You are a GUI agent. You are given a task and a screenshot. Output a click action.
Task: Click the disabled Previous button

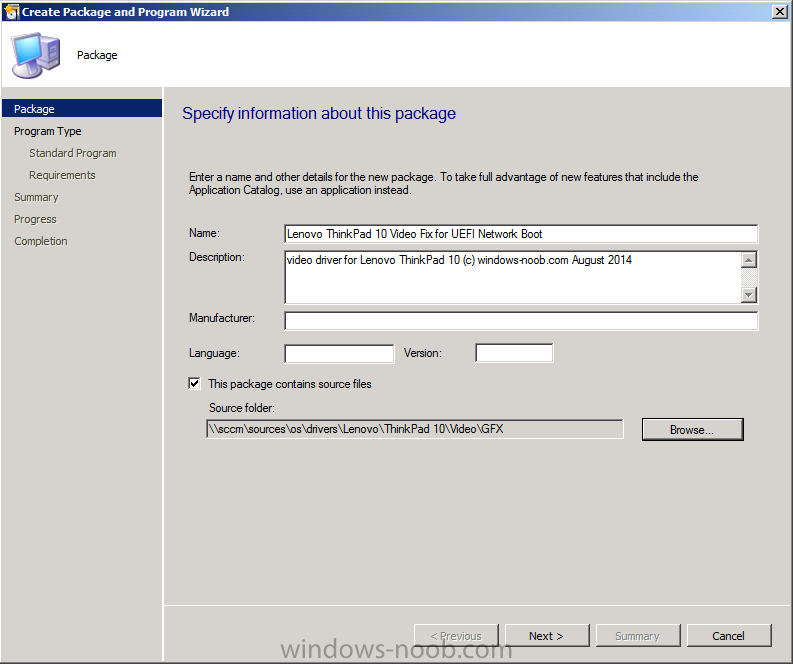[x=456, y=636]
